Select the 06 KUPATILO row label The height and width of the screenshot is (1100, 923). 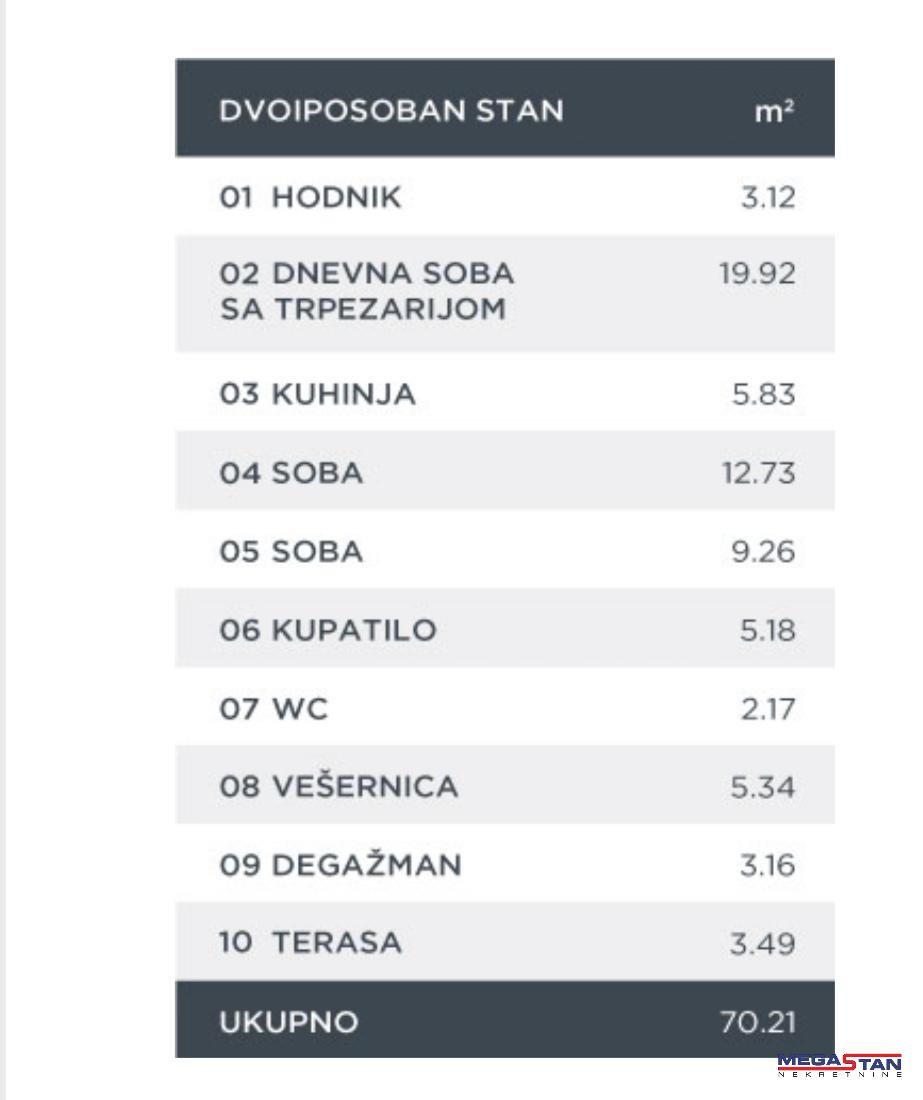click(x=328, y=630)
